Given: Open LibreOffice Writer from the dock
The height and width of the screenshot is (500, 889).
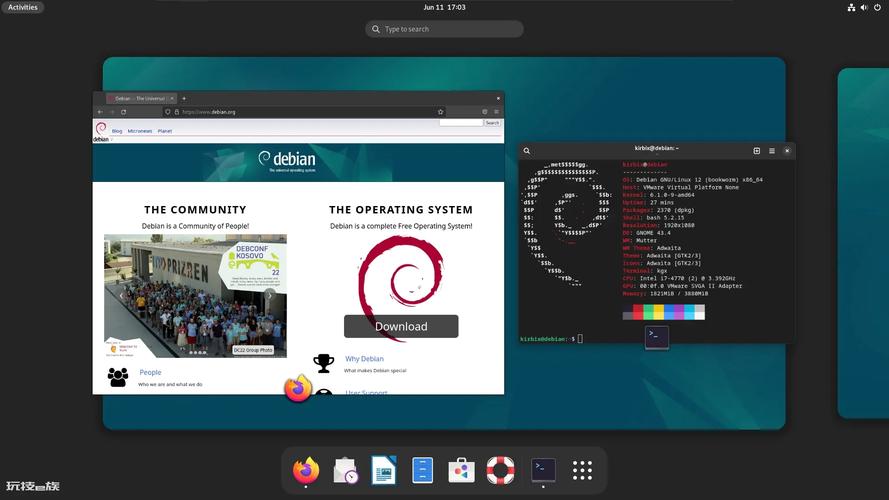Looking at the screenshot, I should click(x=384, y=470).
